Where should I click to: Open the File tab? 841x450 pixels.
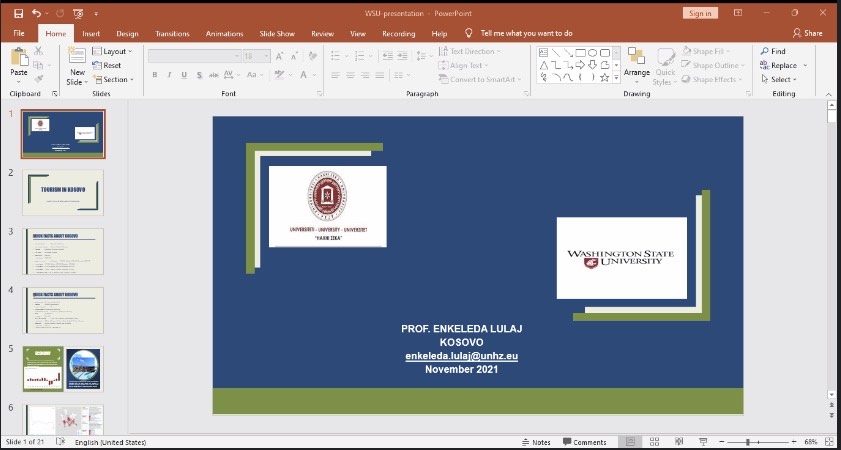[19, 33]
